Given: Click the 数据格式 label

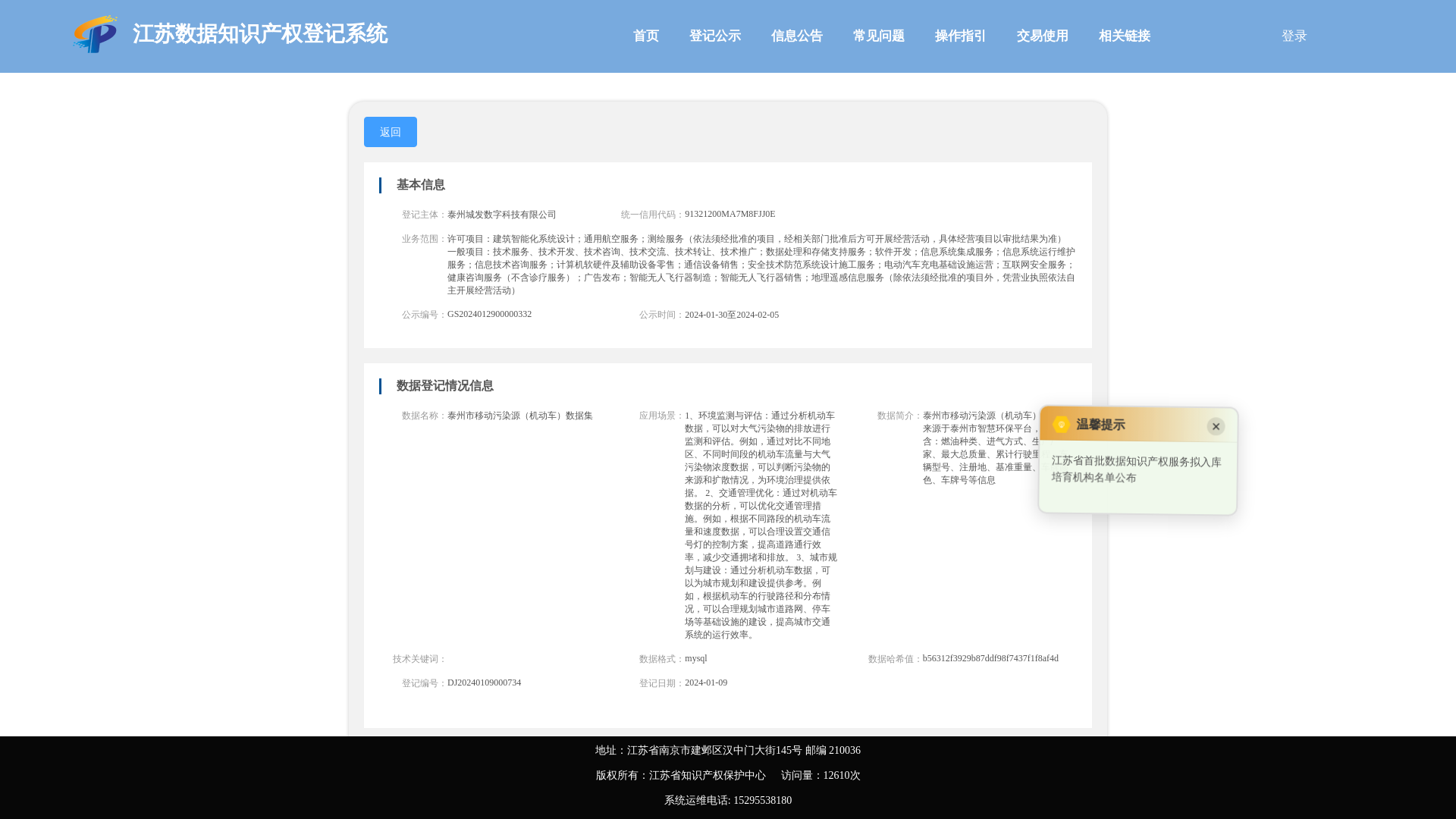Looking at the screenshot, I should coord(661,659).
